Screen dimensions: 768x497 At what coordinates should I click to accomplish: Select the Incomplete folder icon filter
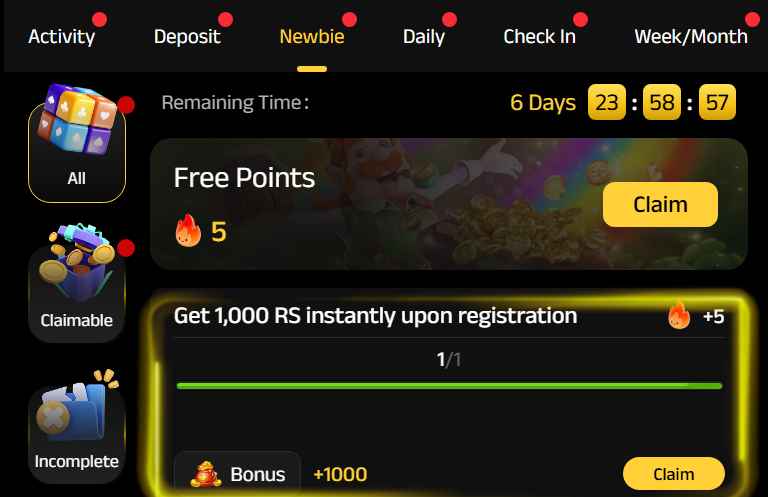pos(77,426)
